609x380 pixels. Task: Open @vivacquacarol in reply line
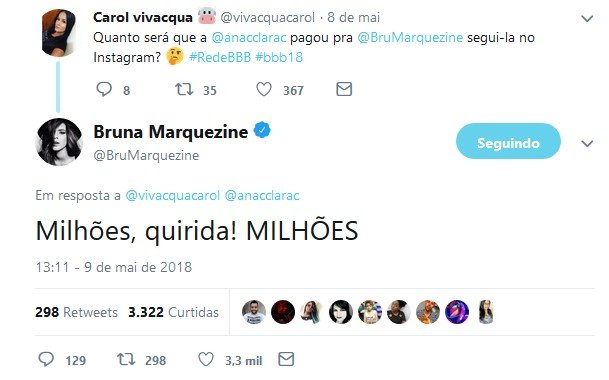pyautogui.click(x=172, y=195)
